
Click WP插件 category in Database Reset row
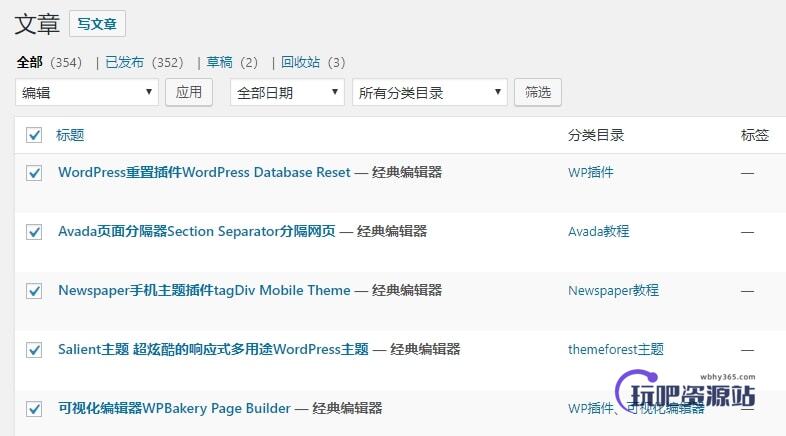point(591,172)
